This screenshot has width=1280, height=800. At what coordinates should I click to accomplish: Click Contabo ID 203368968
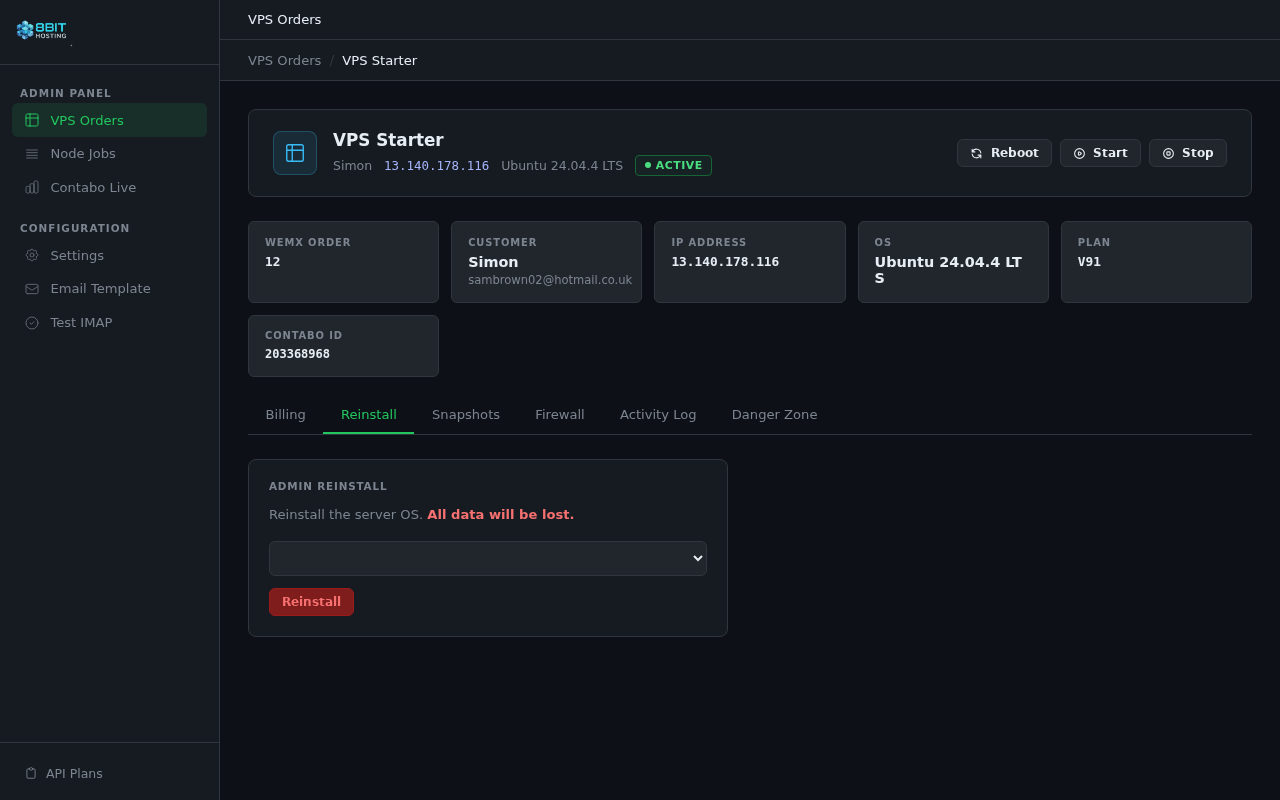(x=297, y=354)
